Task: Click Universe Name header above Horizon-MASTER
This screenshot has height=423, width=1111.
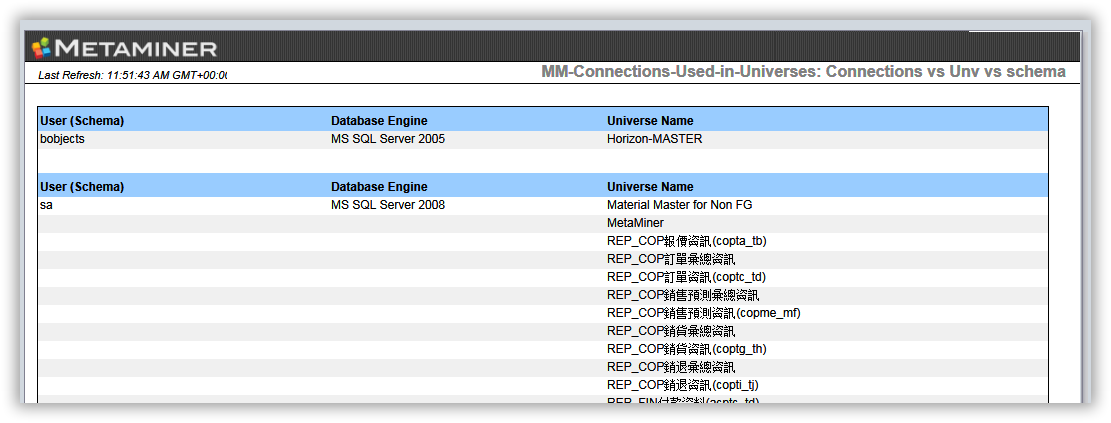Action: [650, 121]
